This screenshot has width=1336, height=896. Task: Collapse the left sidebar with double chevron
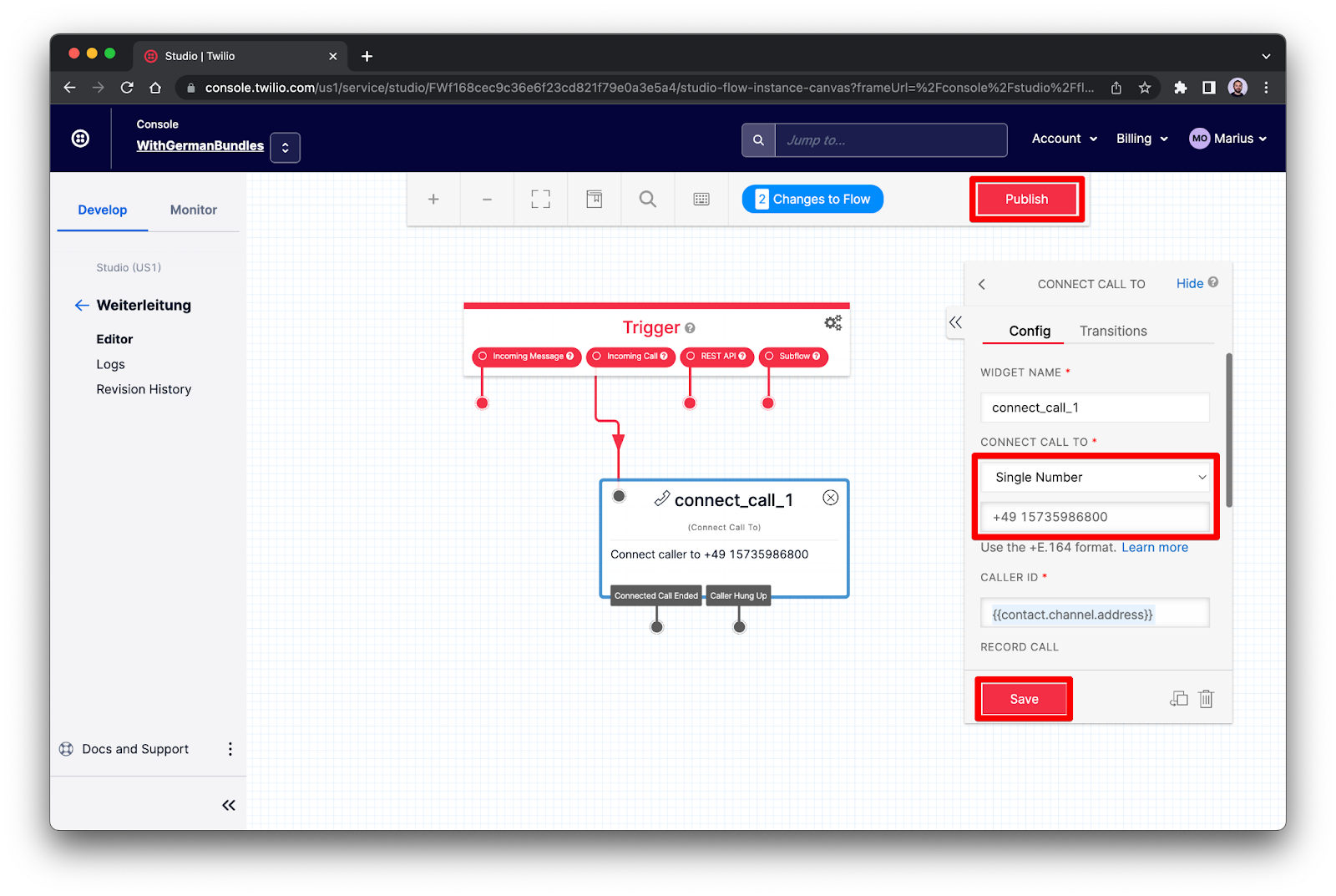pyautogui.click(x=229, y=805)
